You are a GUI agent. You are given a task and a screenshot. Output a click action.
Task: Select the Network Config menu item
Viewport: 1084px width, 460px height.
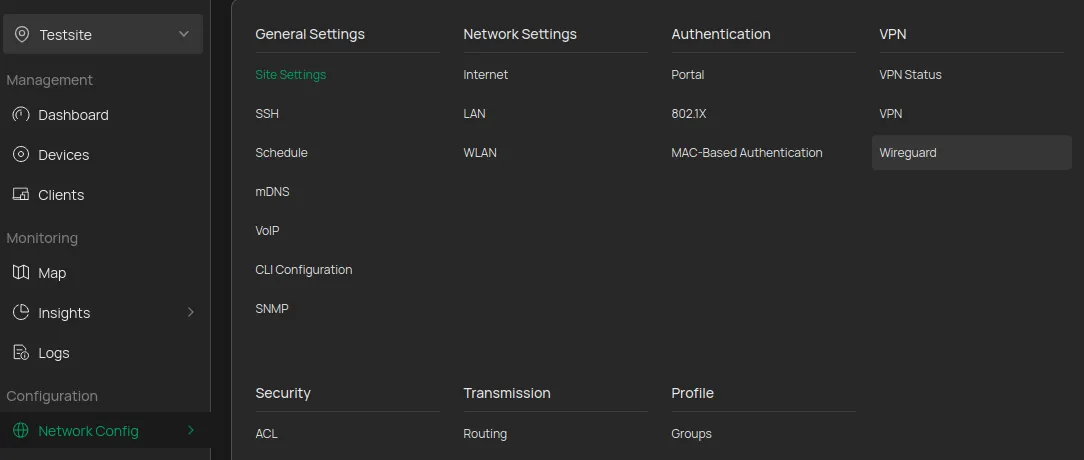click(x=104, y=431)
